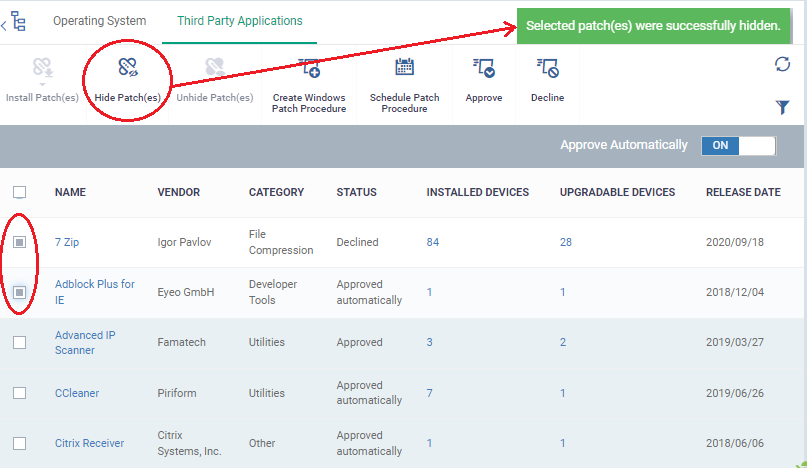Click the Declined status of 7 Zip
This screenshot has width=807, height=468.
coord(357,242)
